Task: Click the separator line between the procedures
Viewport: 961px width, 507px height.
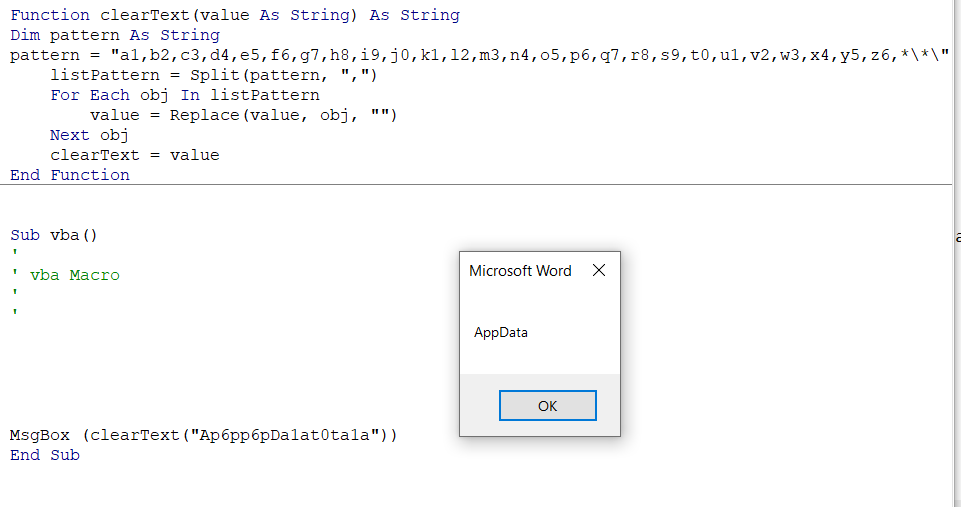Action: [x=300, y=185]
